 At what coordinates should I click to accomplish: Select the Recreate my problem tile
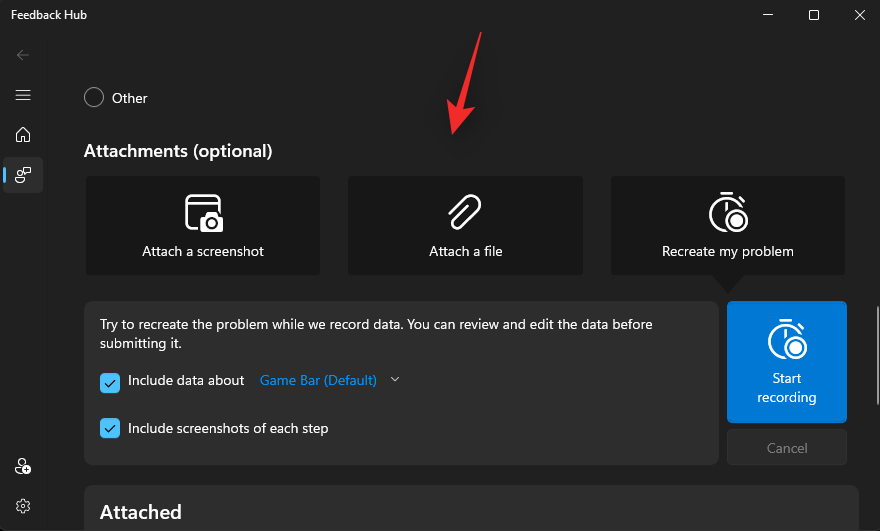tap(728, 226)
